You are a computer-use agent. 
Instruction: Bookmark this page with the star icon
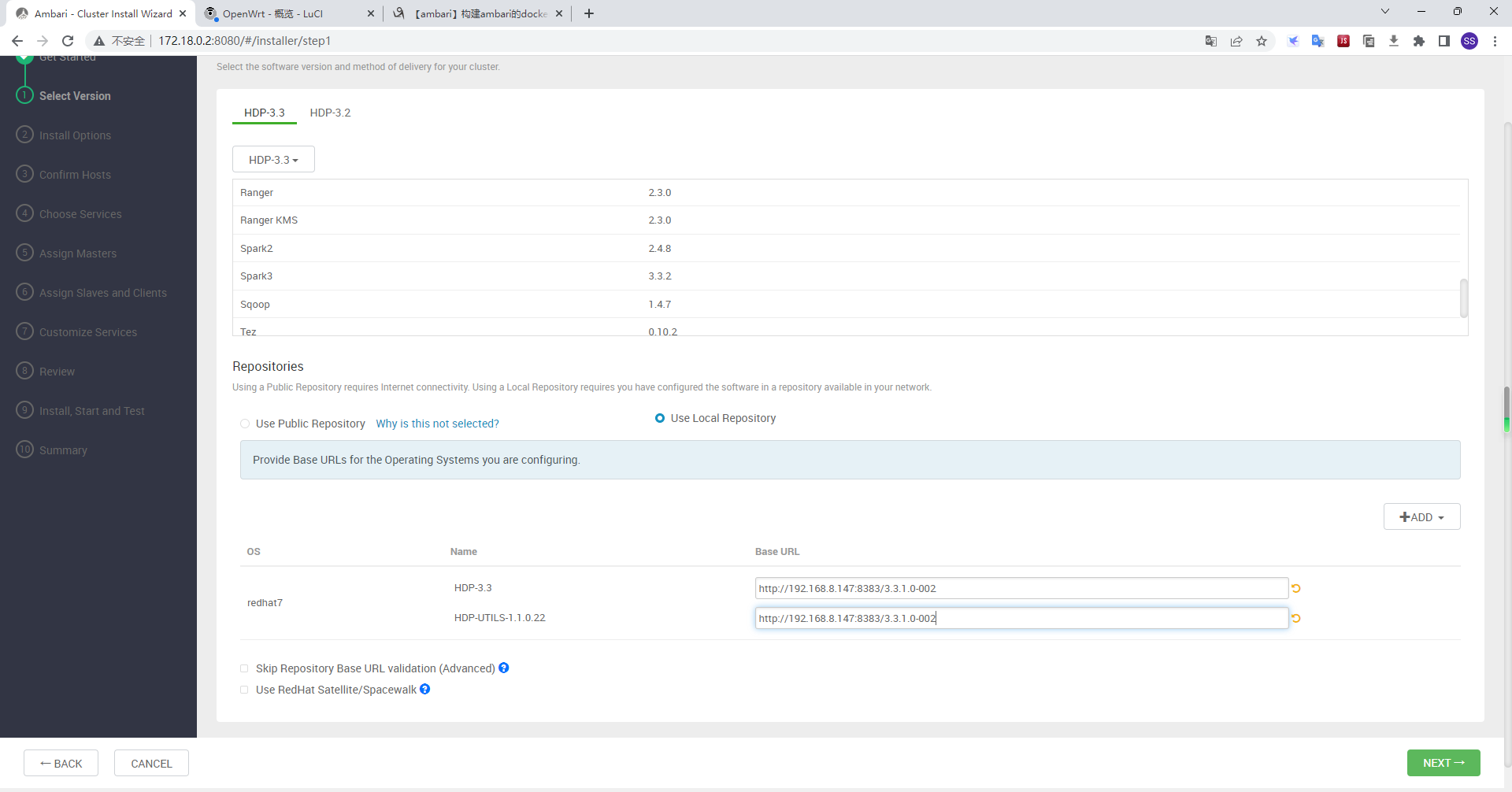point(1262,41)
